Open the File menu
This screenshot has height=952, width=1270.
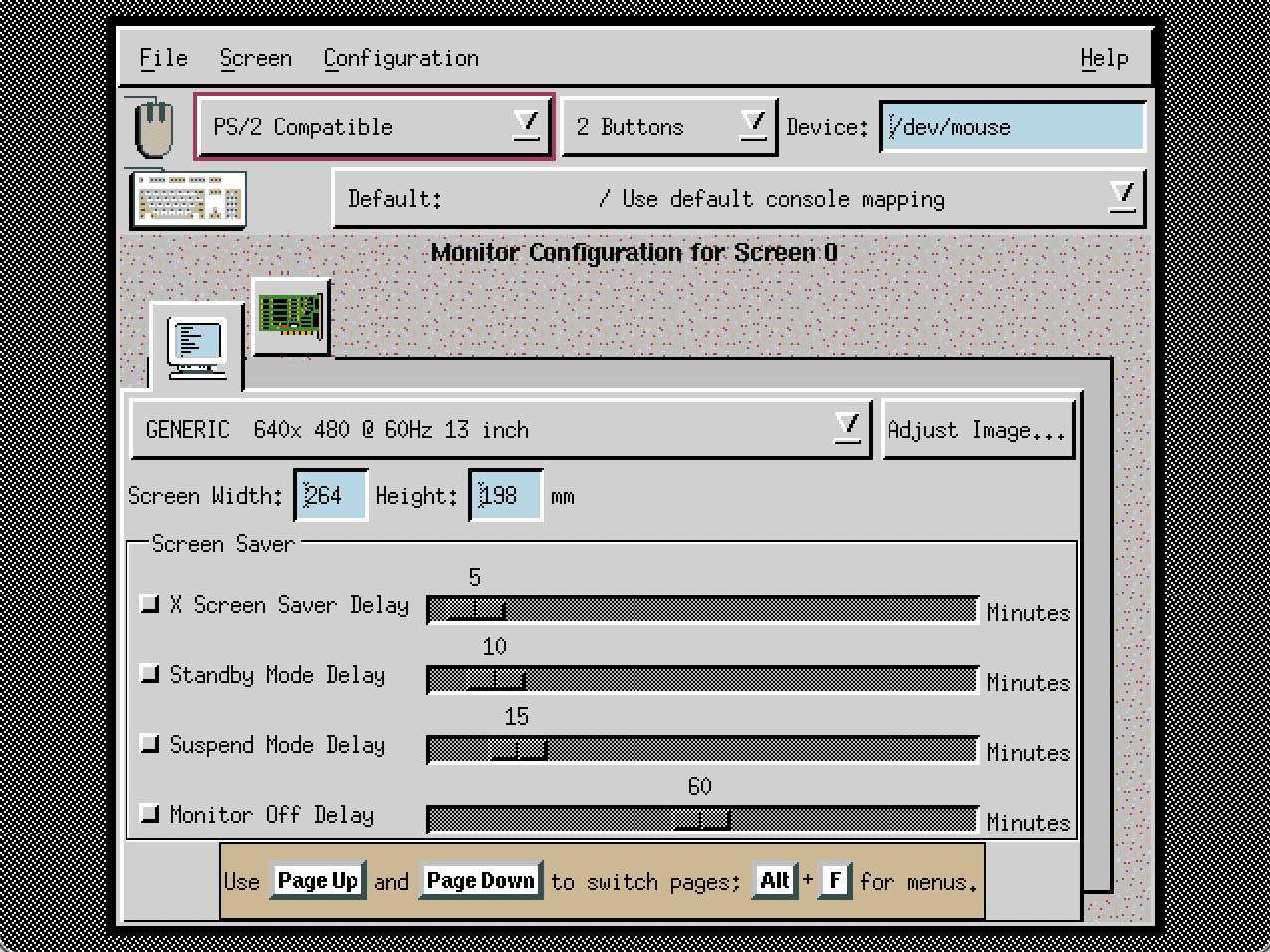pyautogui.click(x=163, y=58)
